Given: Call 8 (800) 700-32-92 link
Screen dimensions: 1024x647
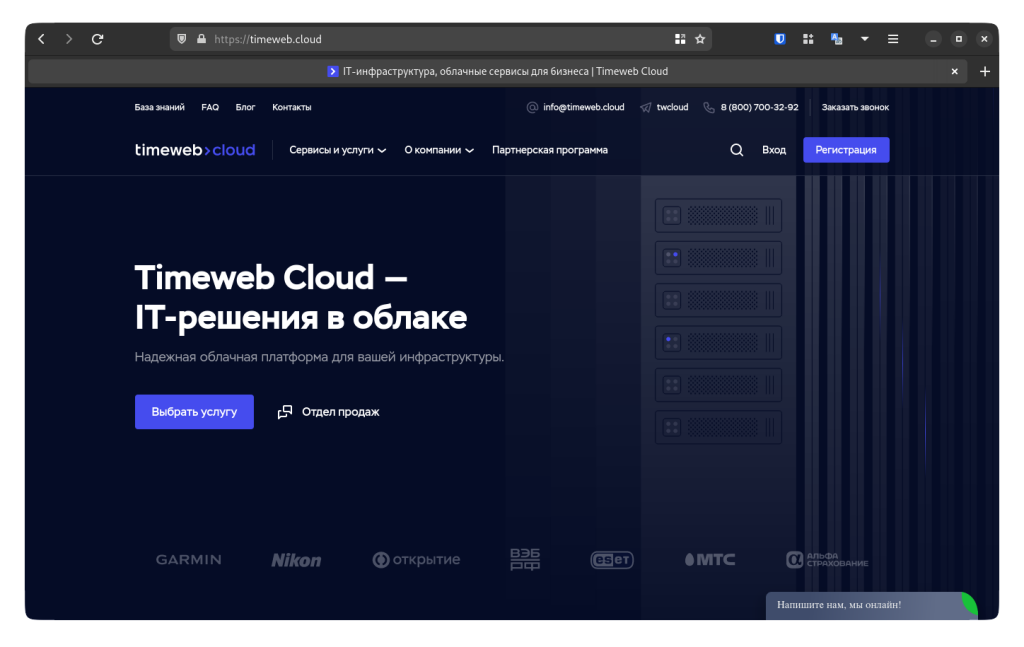Looking at the screenshot, I should point(751,107).
